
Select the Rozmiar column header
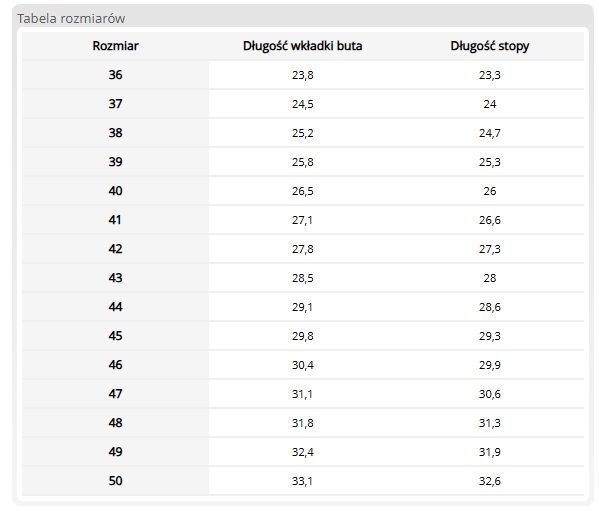click(115, 46)
